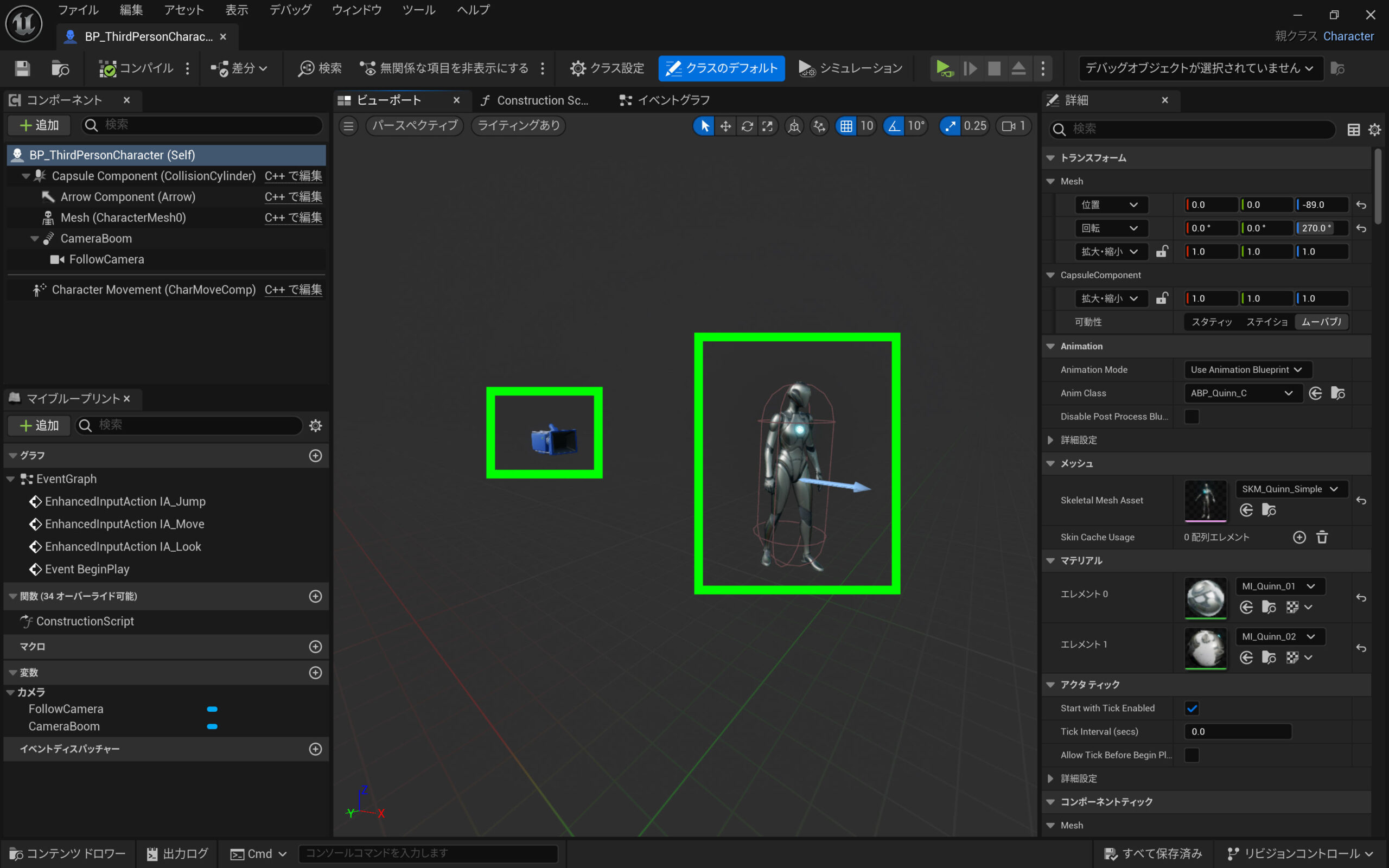The image size is (1389, 868).
Task: Enable the Disable Post Process Blueprint checkbox
Action: tap(1192, 416)
